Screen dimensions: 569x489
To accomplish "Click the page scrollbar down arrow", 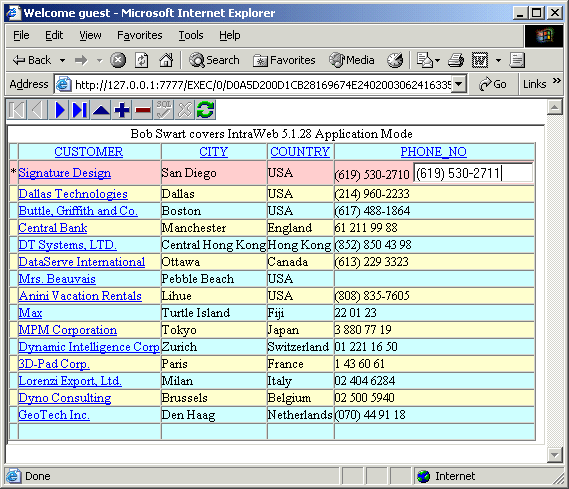I will coord(554,455).
